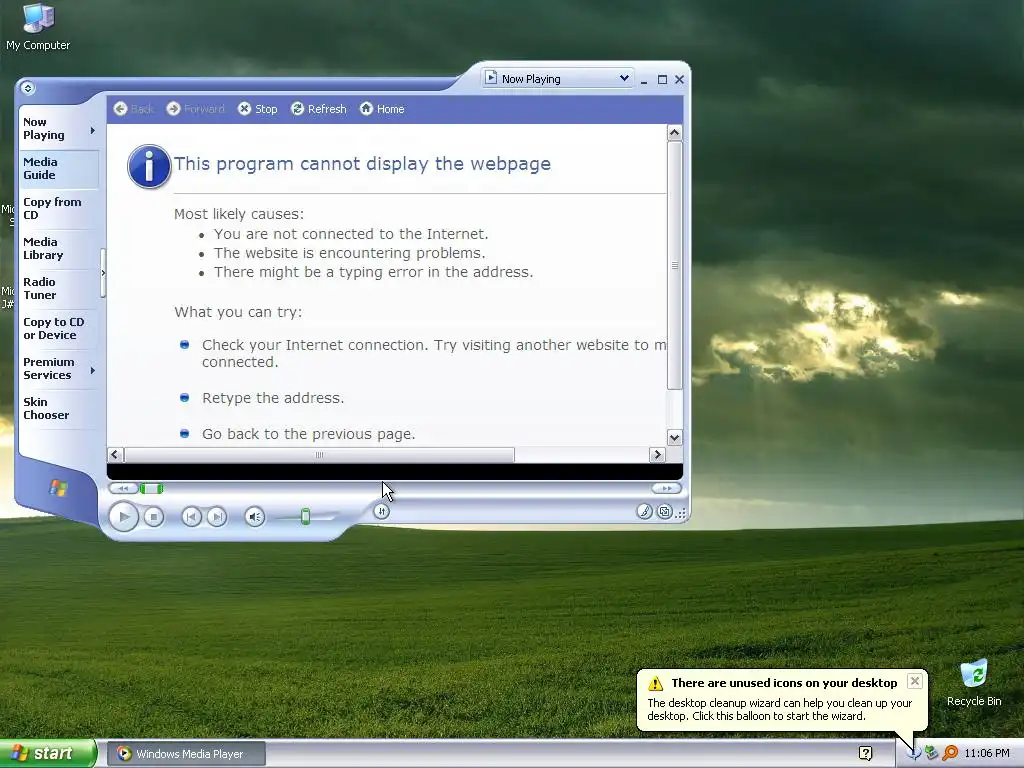This screenshot has width=1024, height=768.
Task: Click the Stop playback button
Action: click(153, 517)
